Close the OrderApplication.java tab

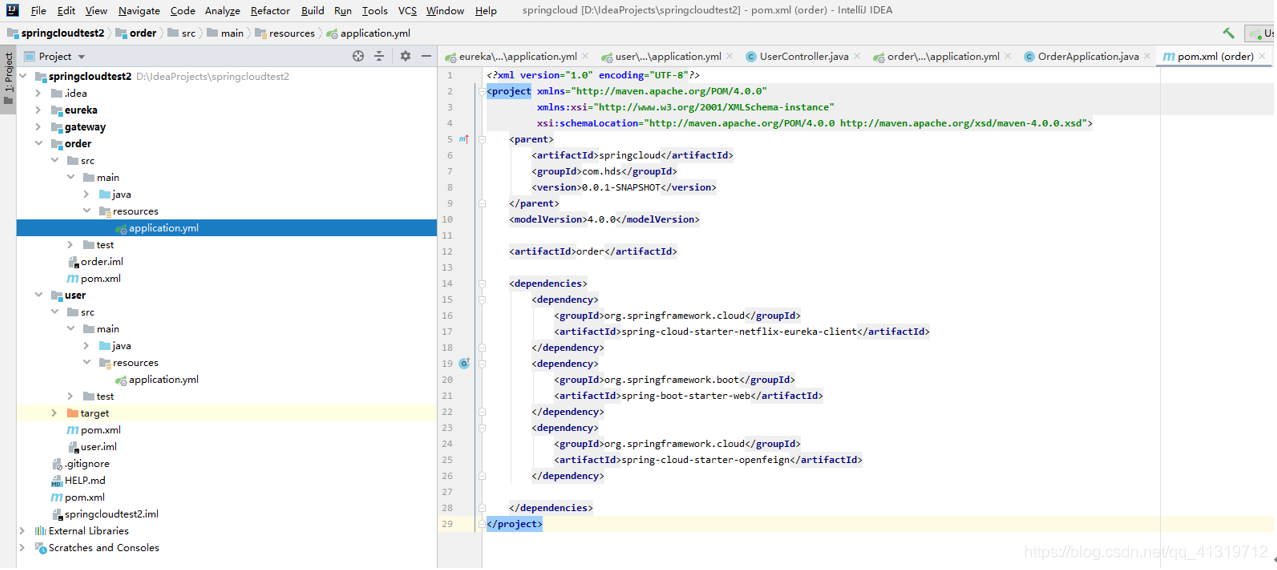(x=1147, y=57)
